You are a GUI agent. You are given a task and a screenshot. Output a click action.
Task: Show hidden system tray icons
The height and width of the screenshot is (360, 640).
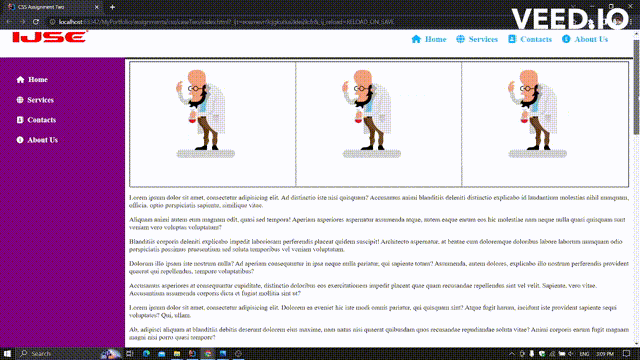coord(511,353)
